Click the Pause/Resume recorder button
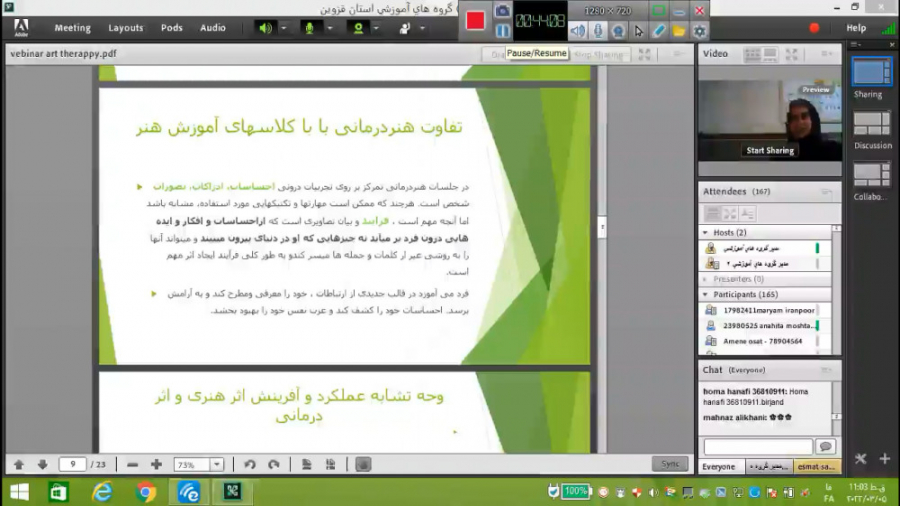 click(503, 30)
